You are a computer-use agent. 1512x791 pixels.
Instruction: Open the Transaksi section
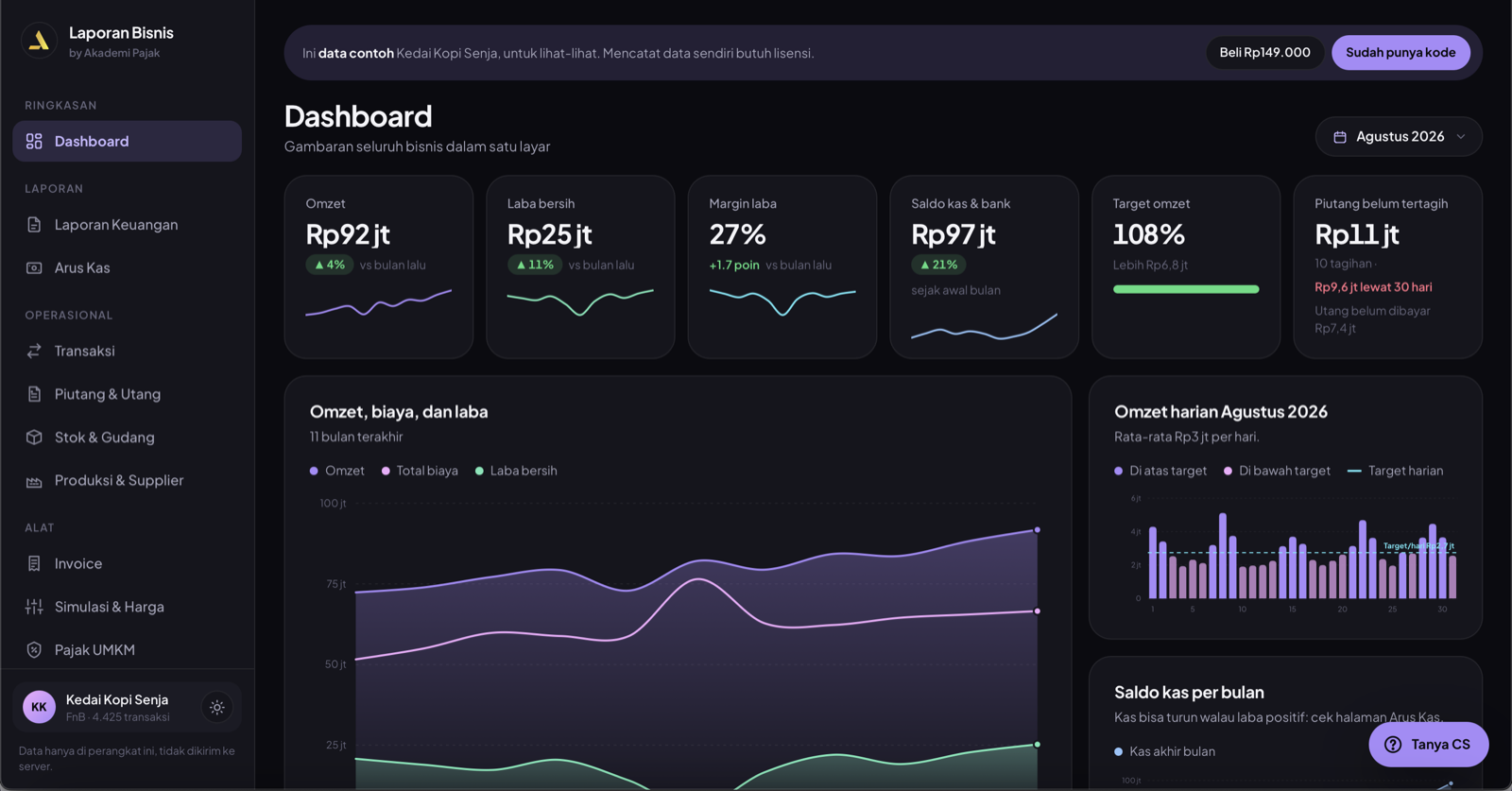pos(128,351)
